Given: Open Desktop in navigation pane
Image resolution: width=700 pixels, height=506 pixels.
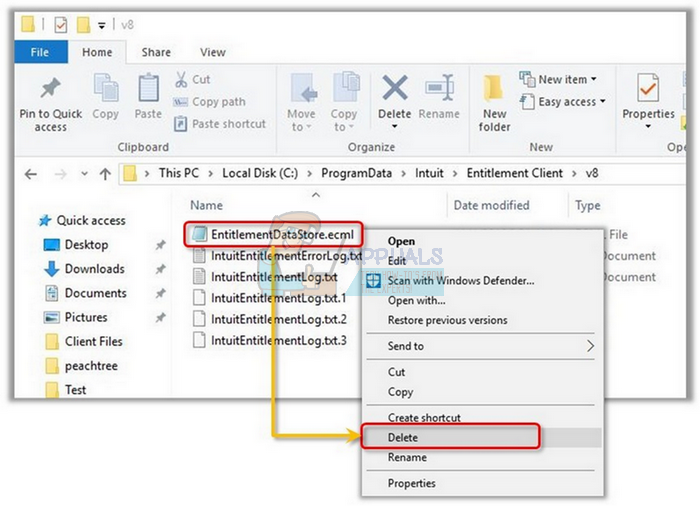Looking at the screenshot, I should 76,245.
